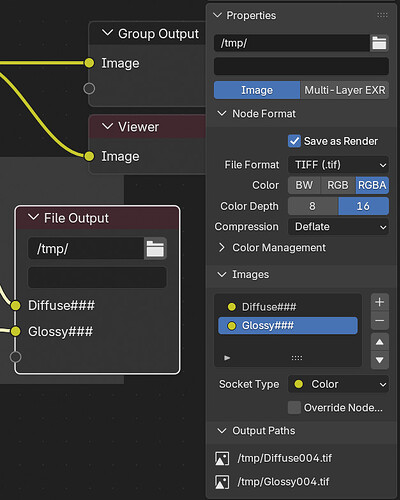Collapse the File Output node
This screenshot has width=400, height=500.
pos(33,217)
